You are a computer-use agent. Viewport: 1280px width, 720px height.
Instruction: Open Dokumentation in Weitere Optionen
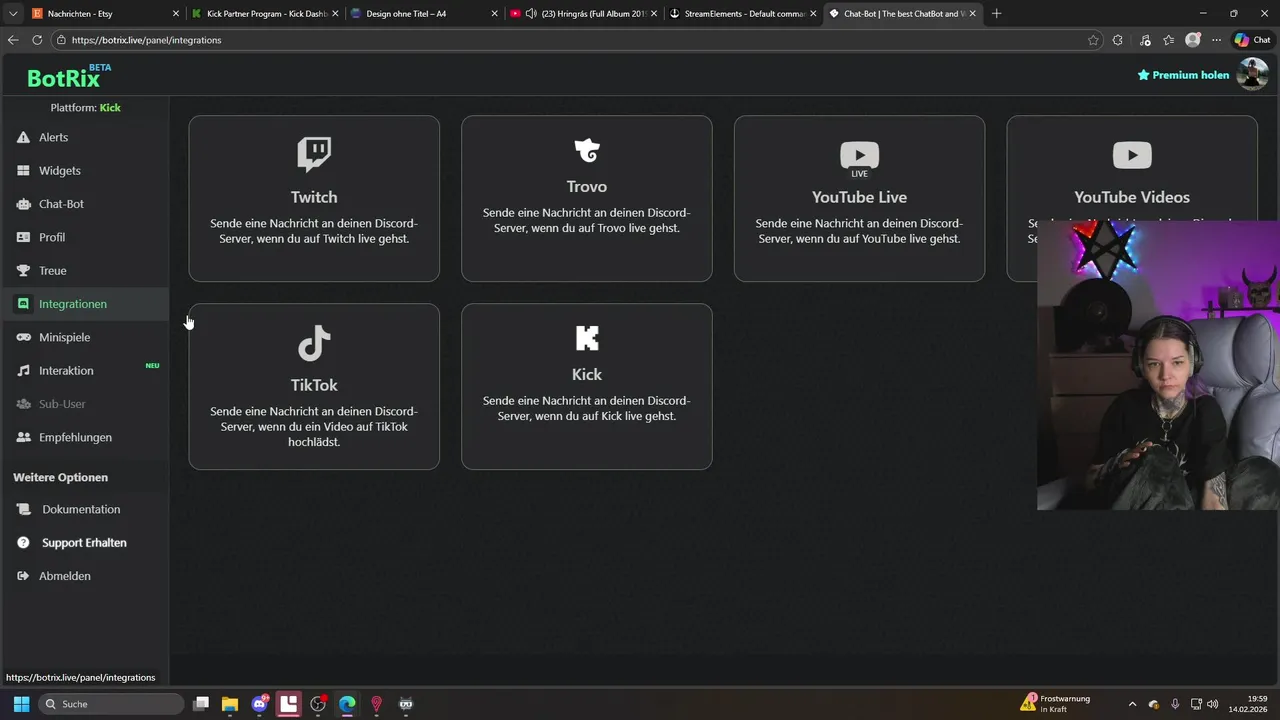click(84, 509)
